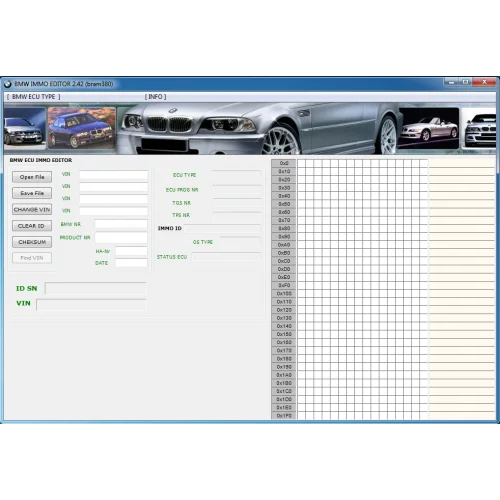
Task: Select hex row header 0x0
Action: pyautogui.click(x=284, y=163)
